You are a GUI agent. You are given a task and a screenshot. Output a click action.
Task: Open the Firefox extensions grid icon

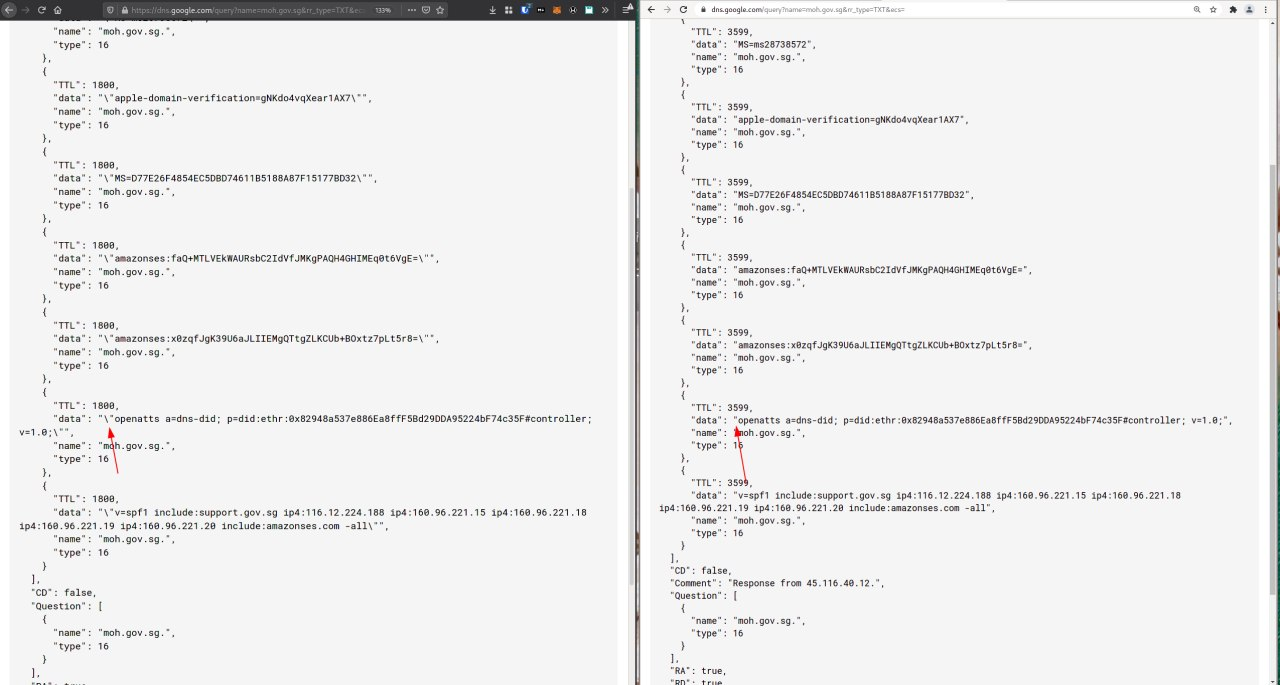pyautogui.click(x=509, y=9)
